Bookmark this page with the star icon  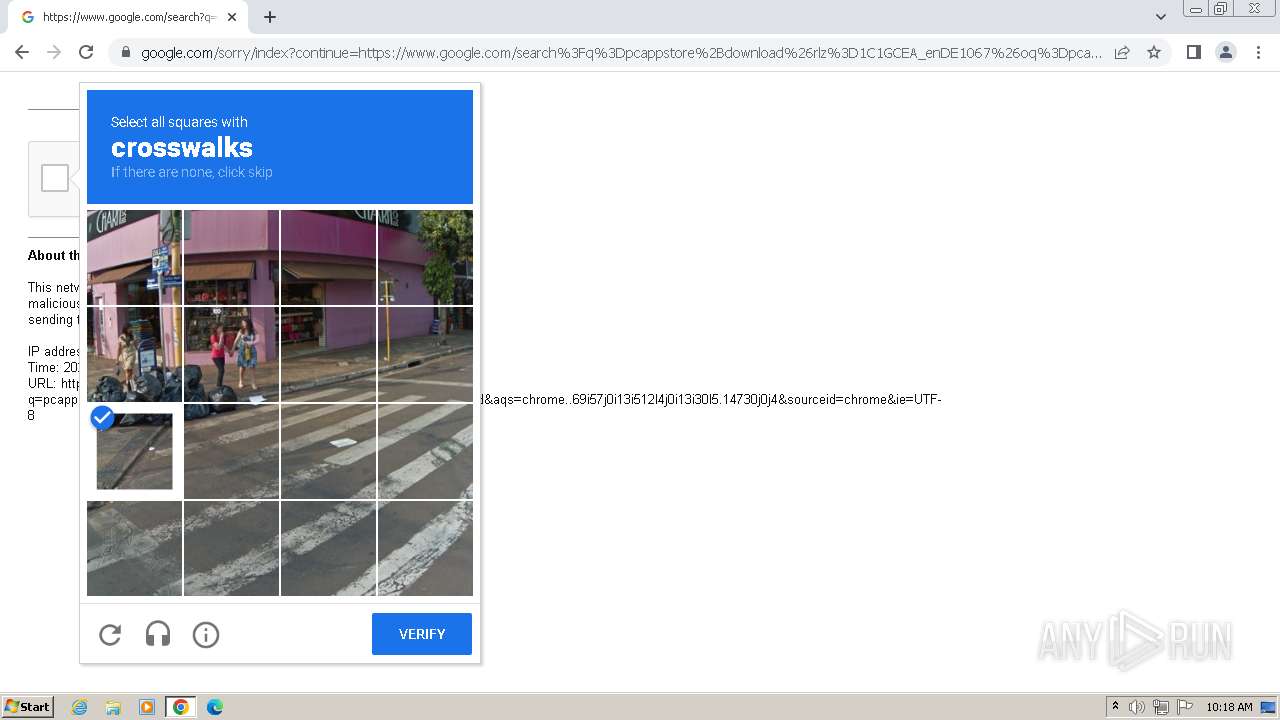(1154, 52)
